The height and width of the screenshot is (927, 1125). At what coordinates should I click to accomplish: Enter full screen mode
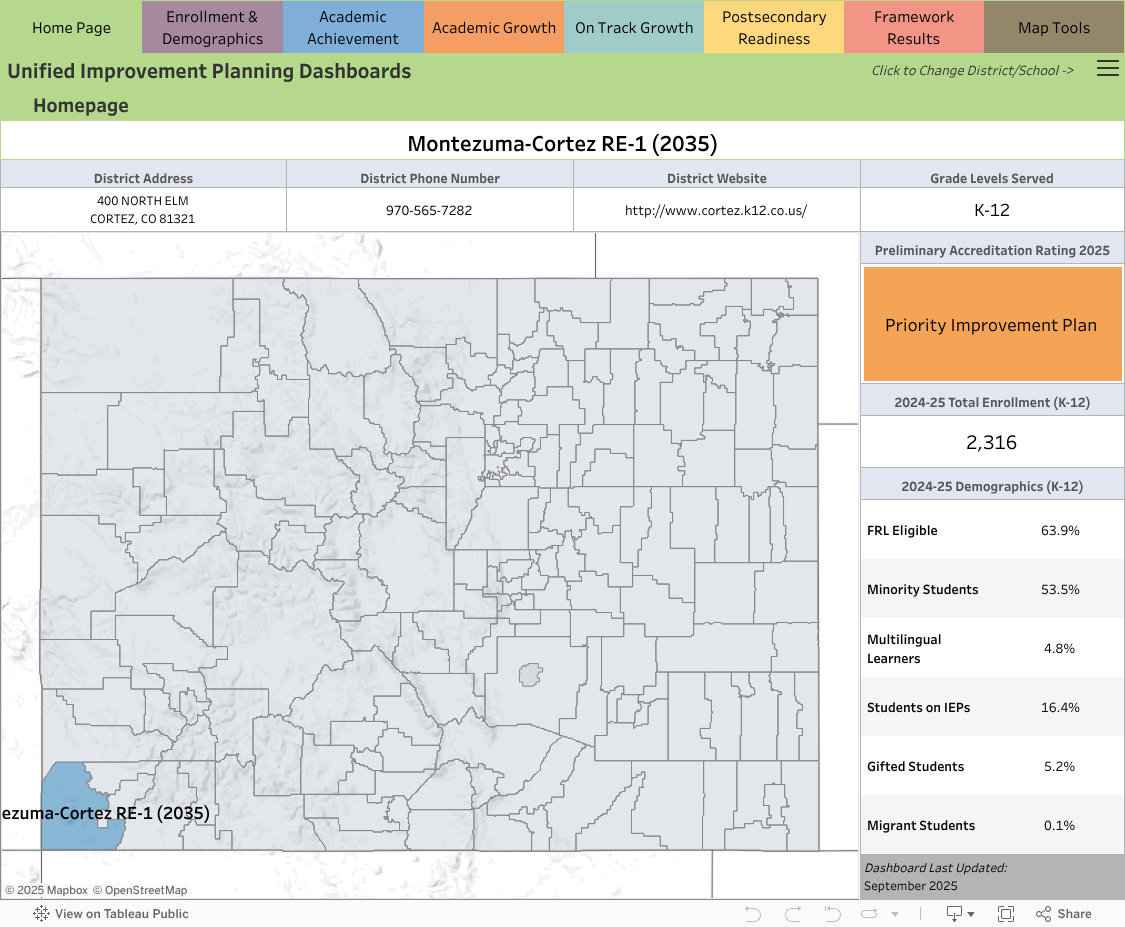(x=1006, y=913)
